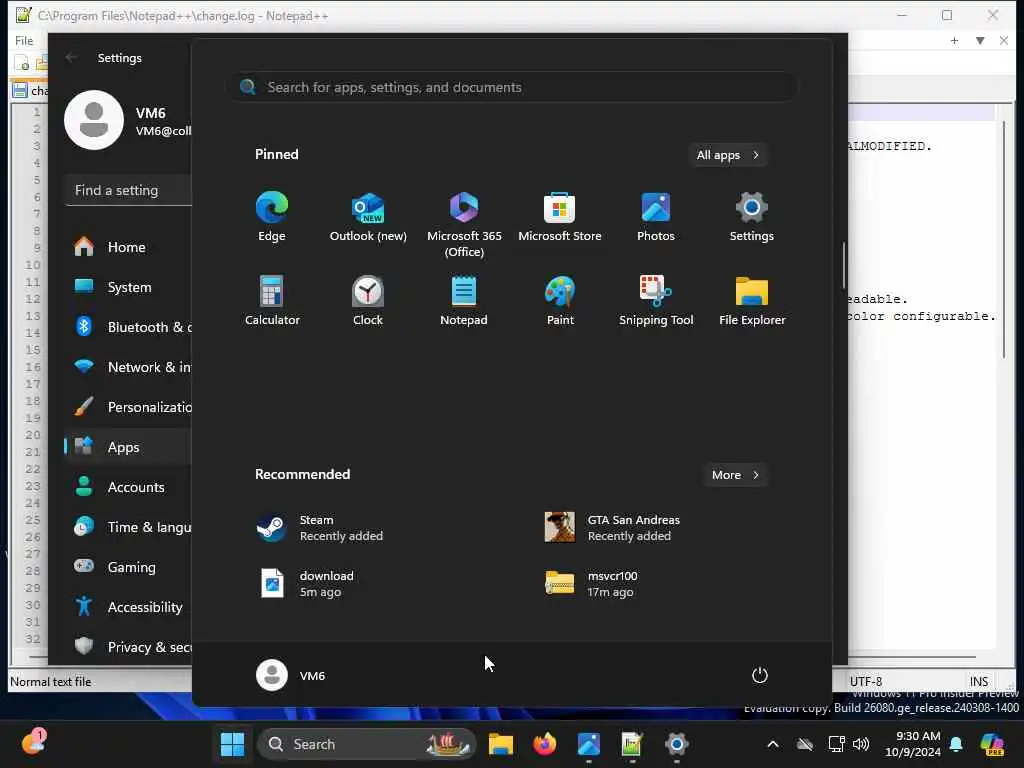This screenshot has width=1024, height=768.
Task: Open Privacy & security settings
Action: click(128, 647)
